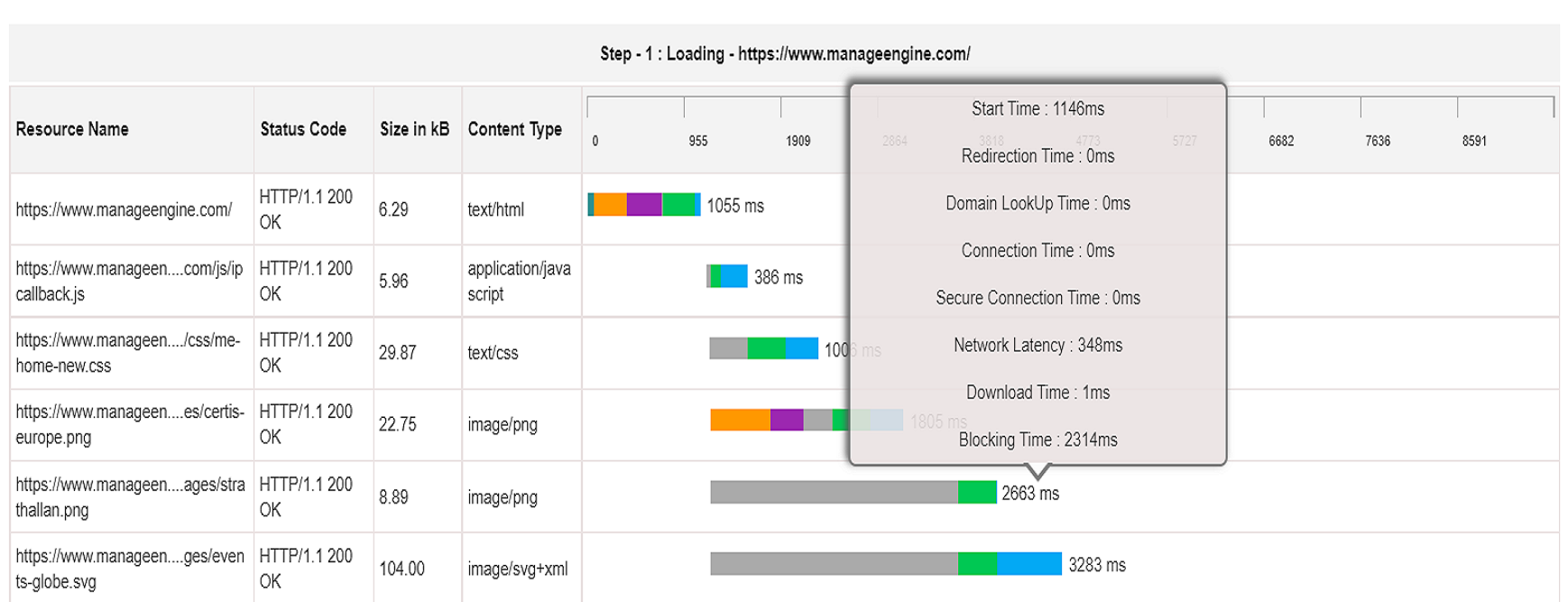Click the Resource Name column header
The image size is (1568, 602).
point(72,129)
